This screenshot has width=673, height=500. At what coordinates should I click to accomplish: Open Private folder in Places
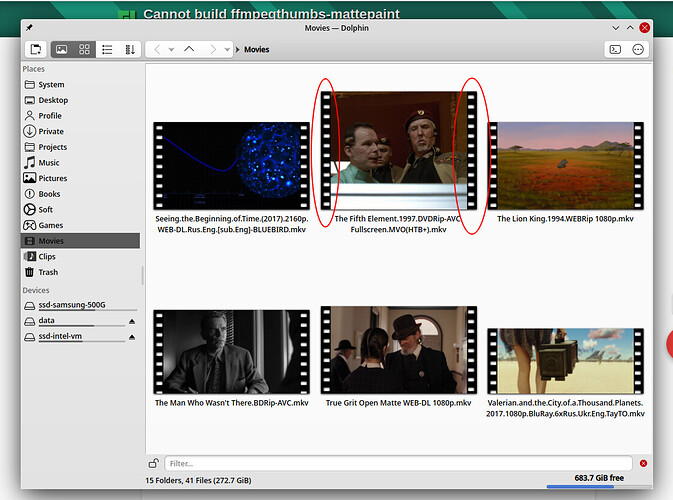pos(81,131)
